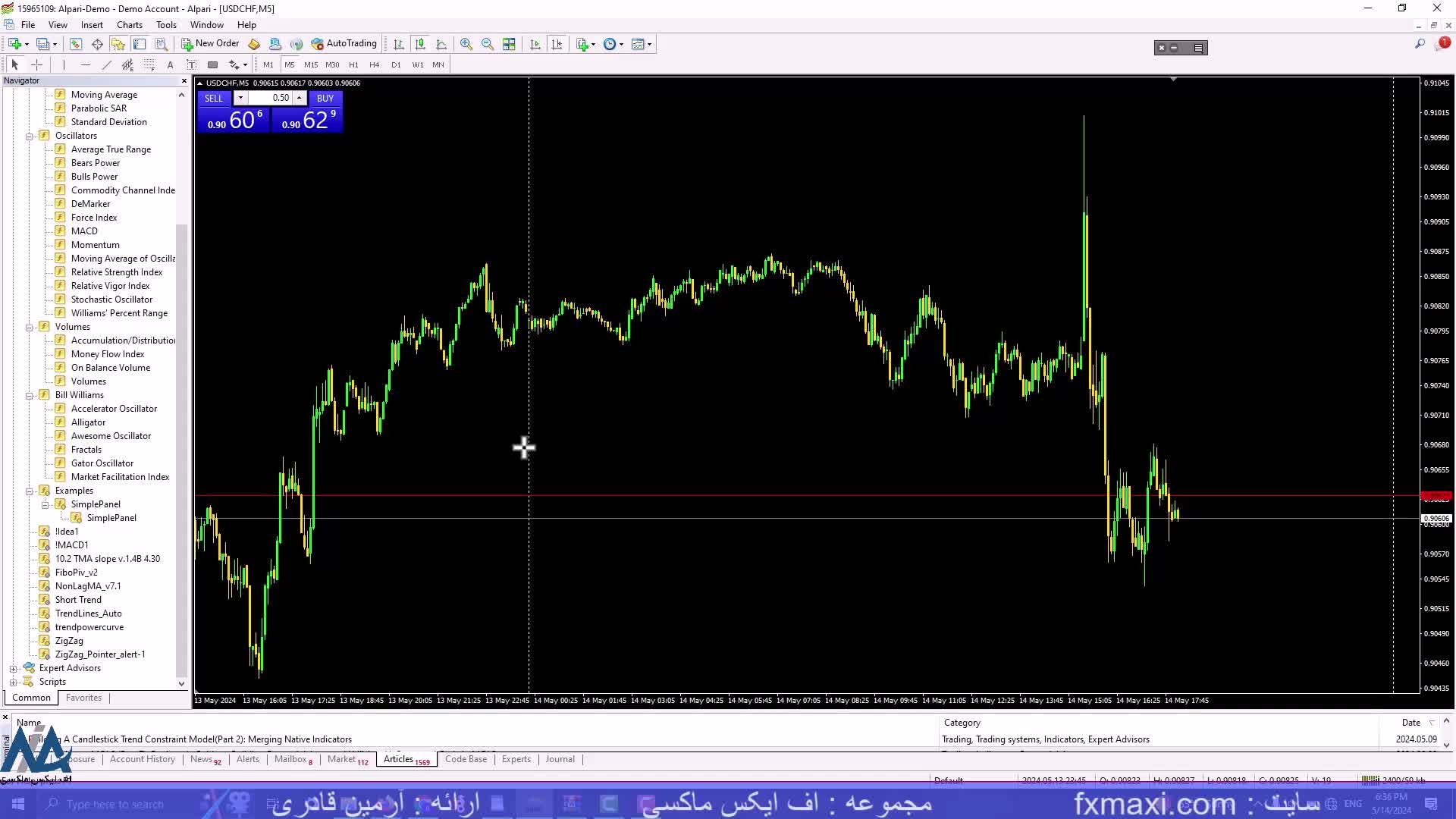Expand the Expert Advisors tree node
The height and width of the screenshot is (819, 1456).
(x=13, y=668)
